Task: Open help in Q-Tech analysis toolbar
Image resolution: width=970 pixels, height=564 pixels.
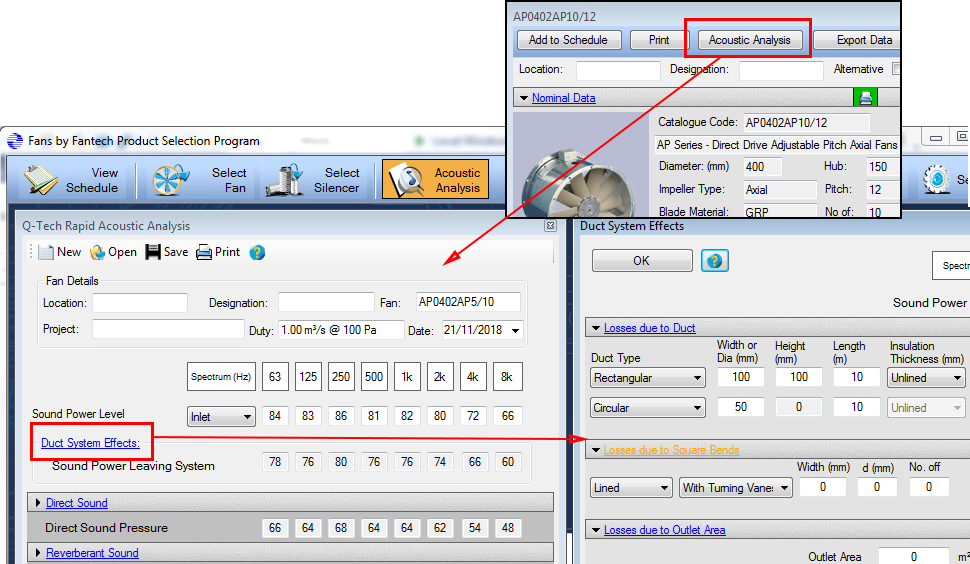Action: pos(257,252)
